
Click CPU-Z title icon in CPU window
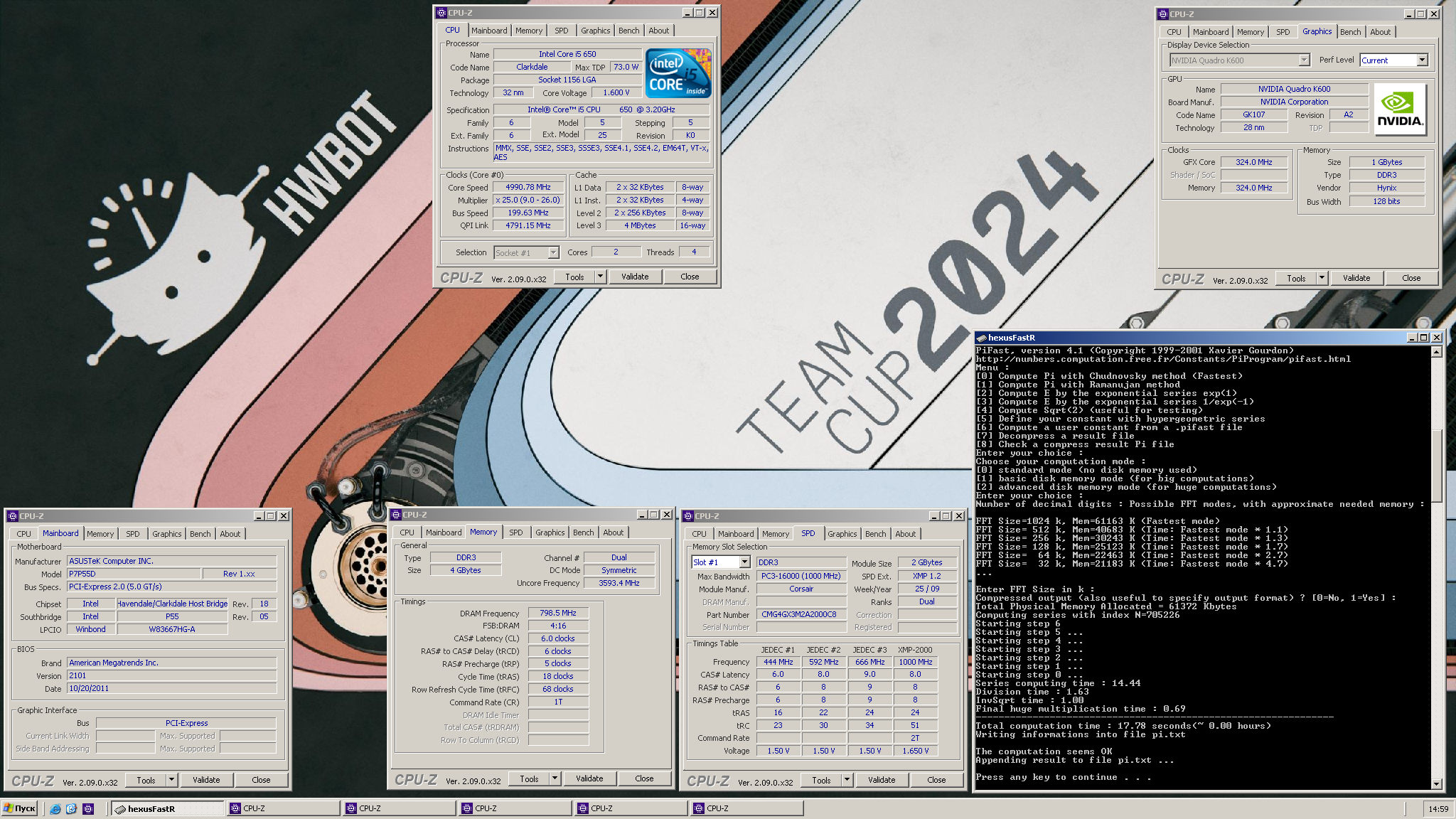tap(441, 13)
